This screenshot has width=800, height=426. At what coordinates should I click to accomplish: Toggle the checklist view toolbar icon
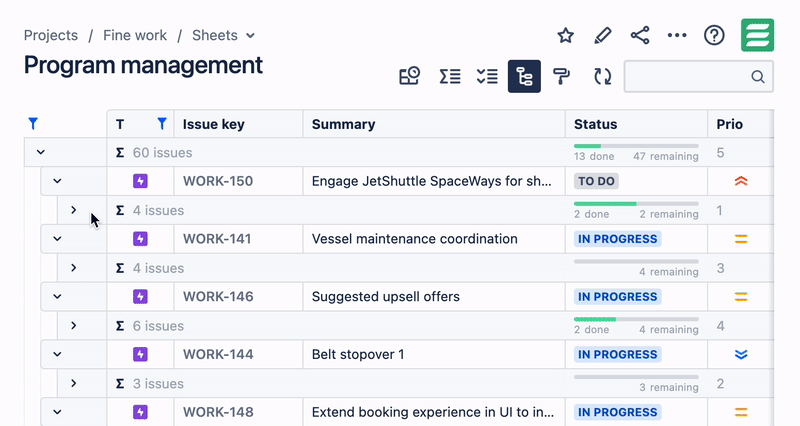487,76
